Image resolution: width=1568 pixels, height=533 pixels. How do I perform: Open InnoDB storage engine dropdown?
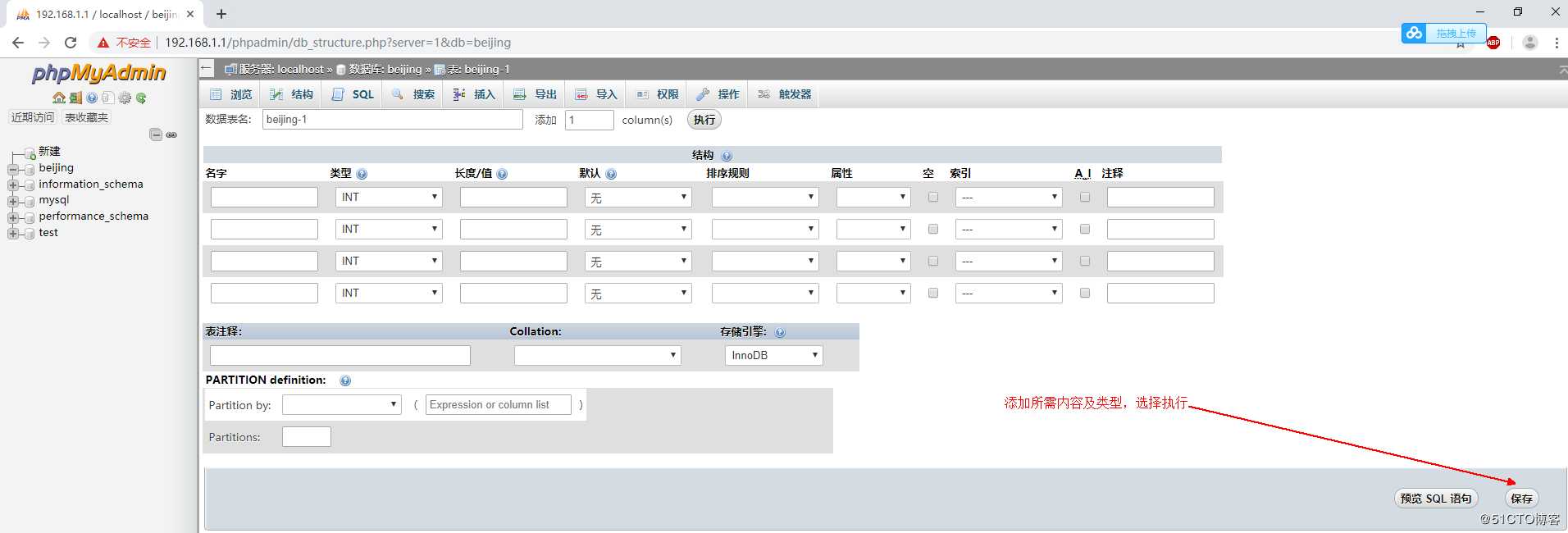coord(774,355)
